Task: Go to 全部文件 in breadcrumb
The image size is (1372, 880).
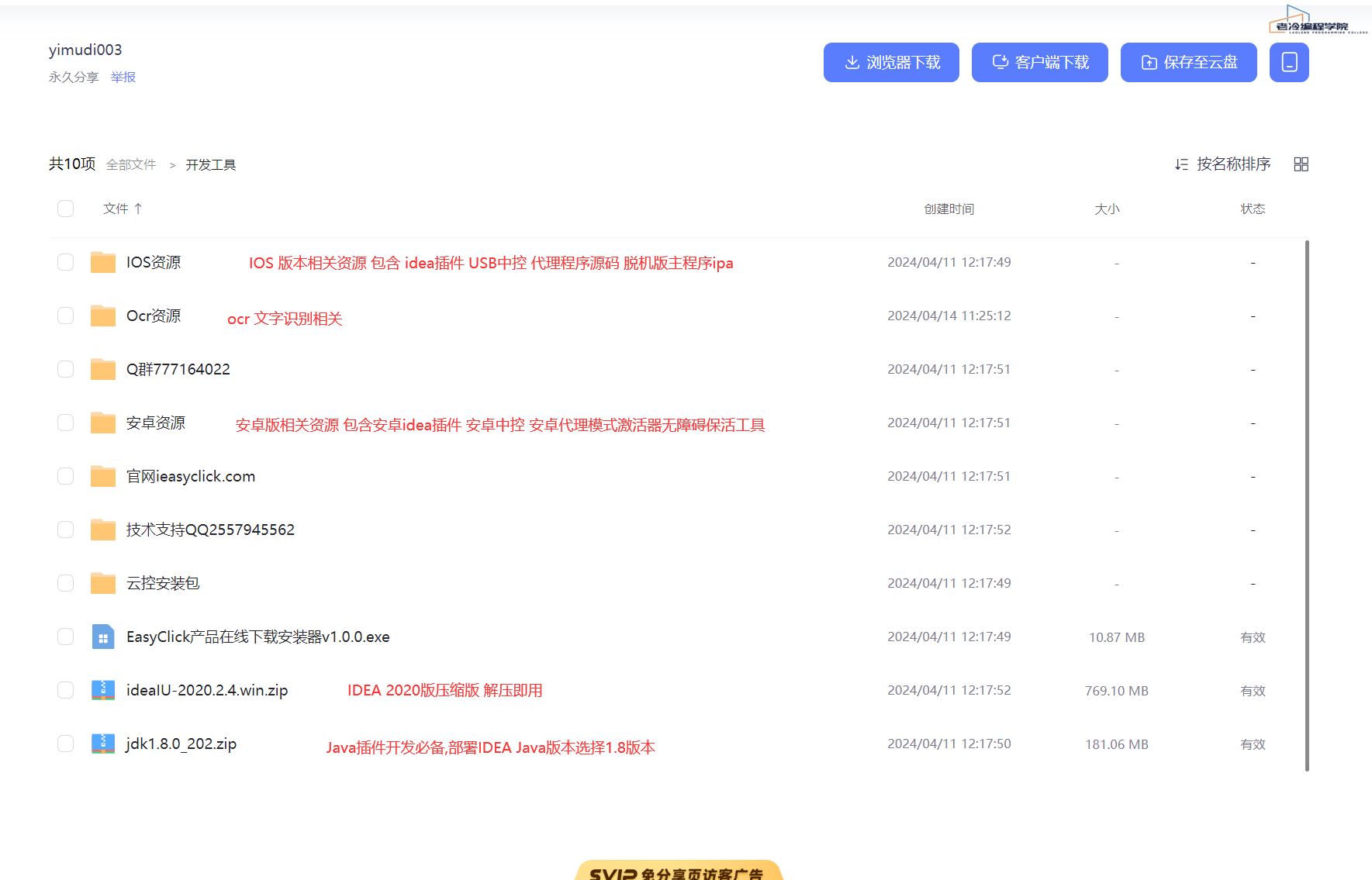Action: tap(131, 164)
